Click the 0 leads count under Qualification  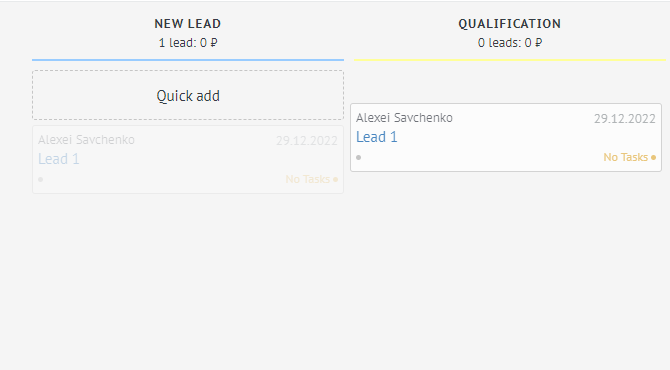tap(499, 43)
